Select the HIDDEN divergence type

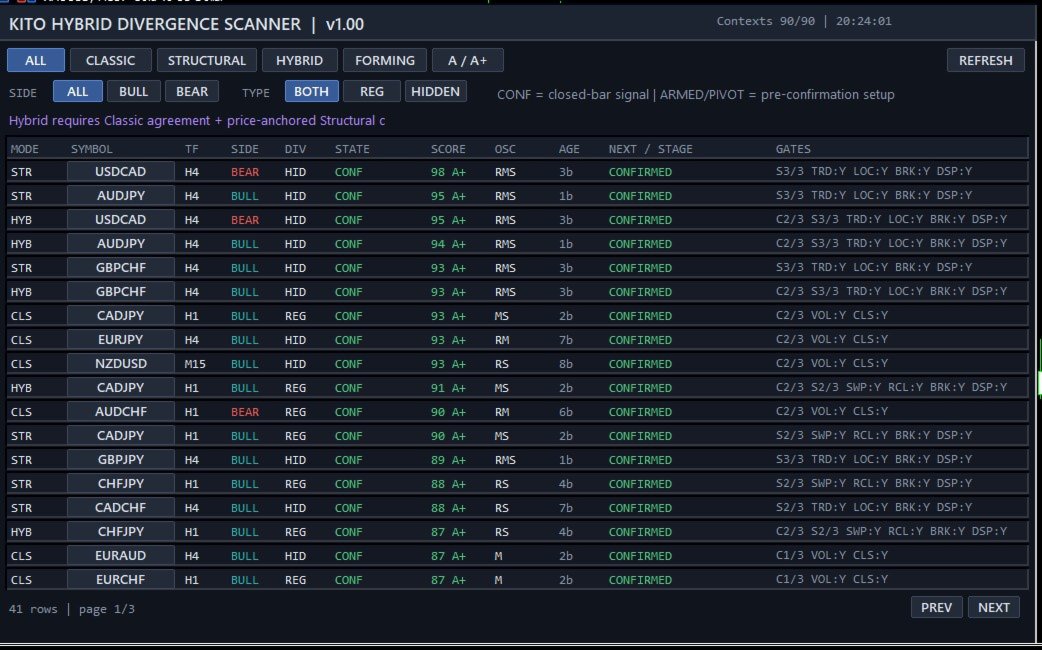click(436, 92)
